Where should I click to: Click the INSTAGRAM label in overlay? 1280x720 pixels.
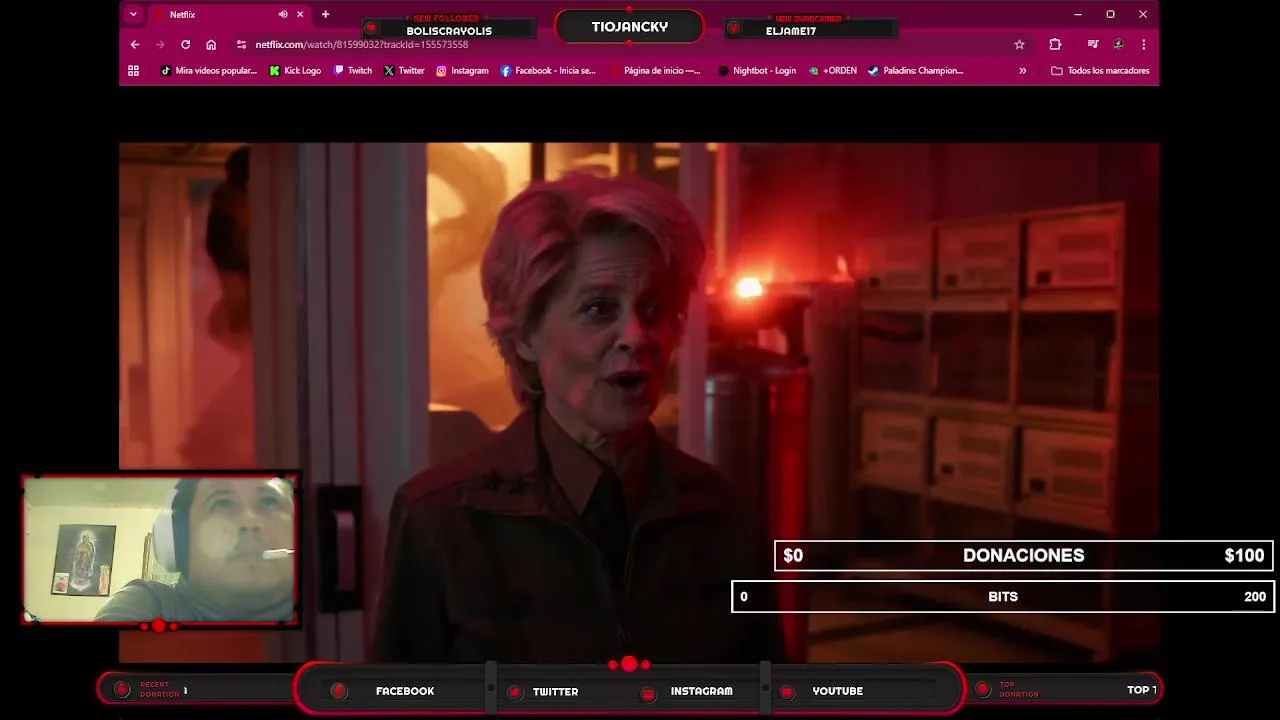pyautogui.click(x=701, y=691)
